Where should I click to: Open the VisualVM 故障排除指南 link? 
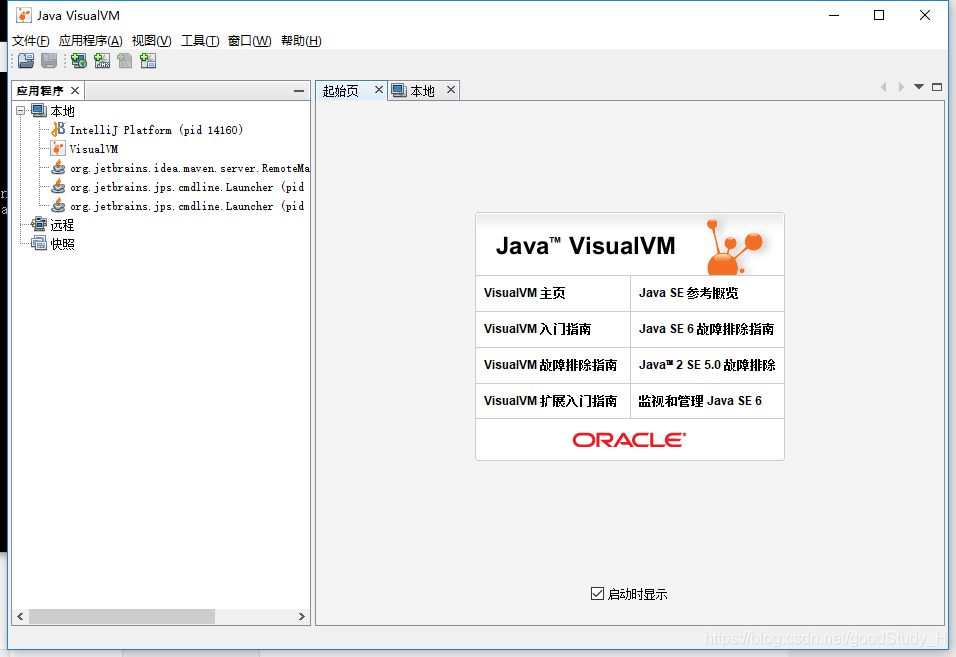550,365
